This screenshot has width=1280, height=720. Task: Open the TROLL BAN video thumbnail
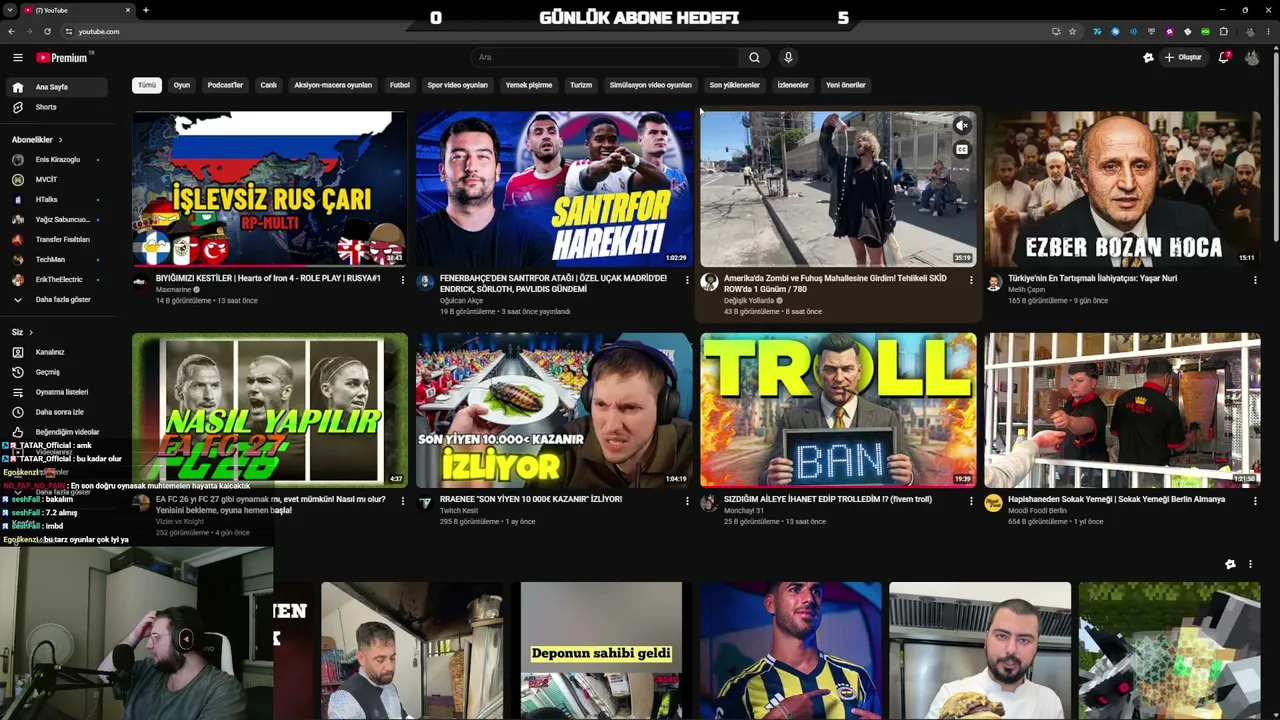tap(838, 410)
